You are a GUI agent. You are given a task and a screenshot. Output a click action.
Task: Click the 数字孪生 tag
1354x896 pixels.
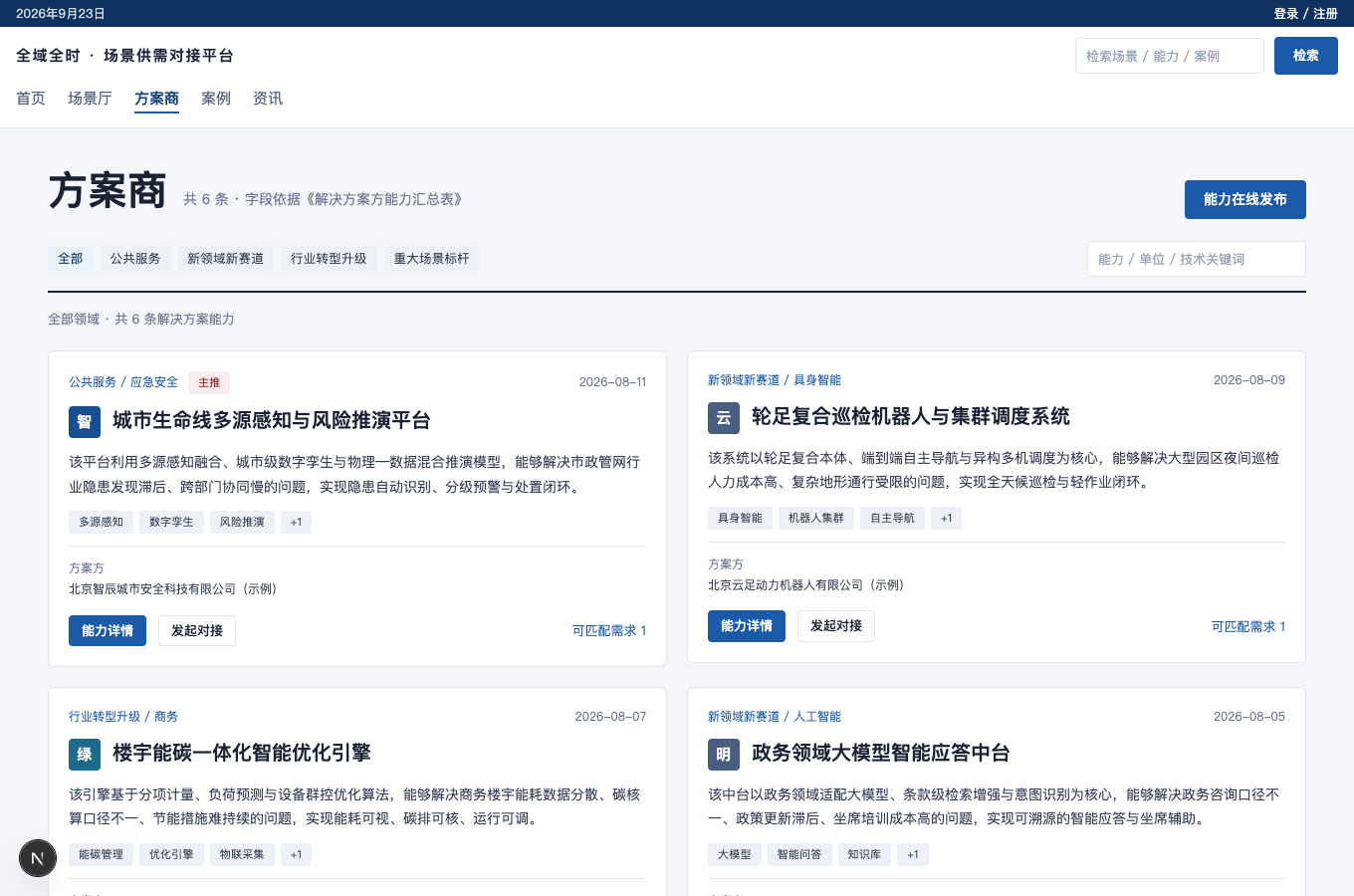(171, 522)
